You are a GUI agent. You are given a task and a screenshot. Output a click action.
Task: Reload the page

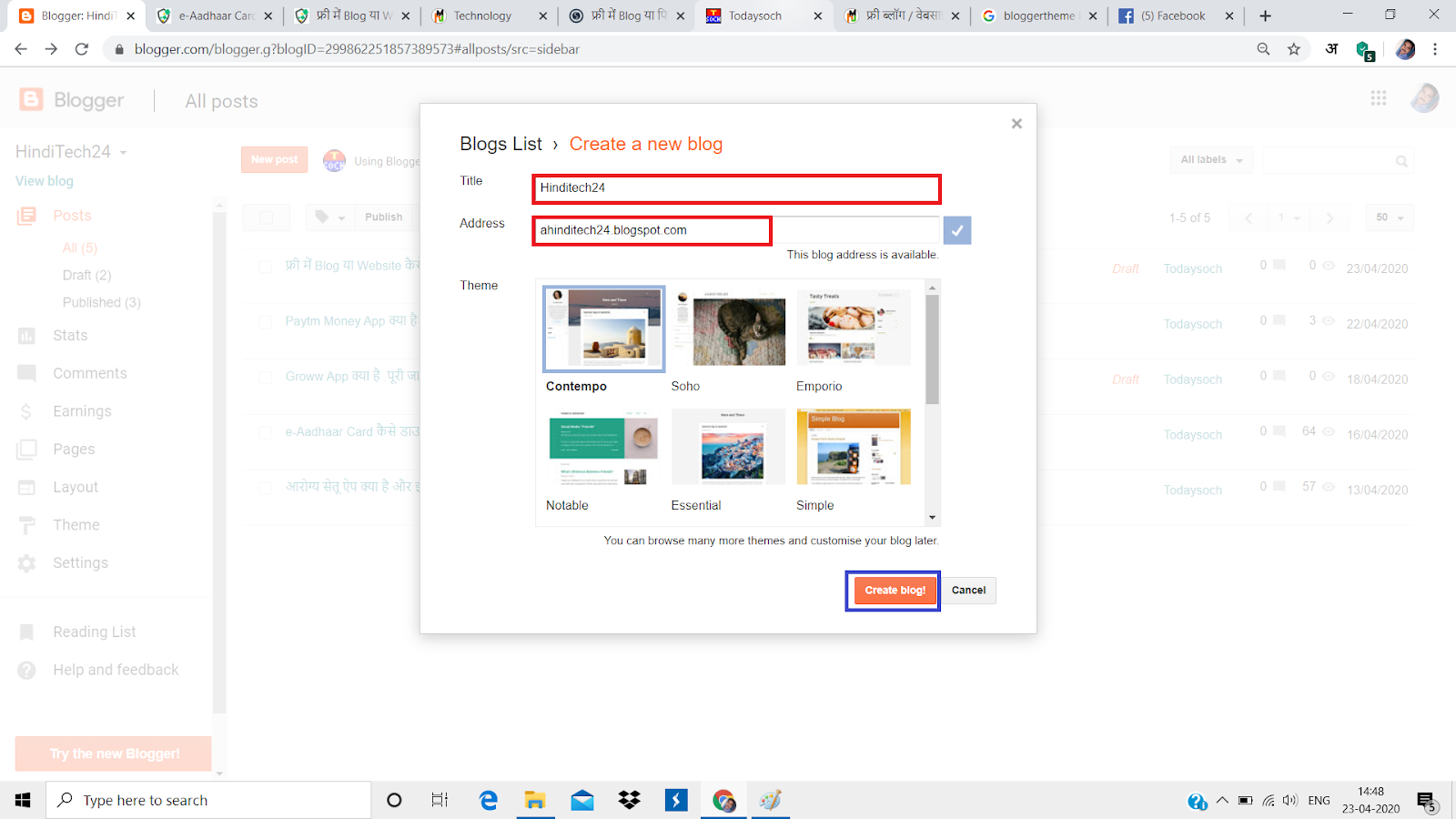[x=82, y=49]
